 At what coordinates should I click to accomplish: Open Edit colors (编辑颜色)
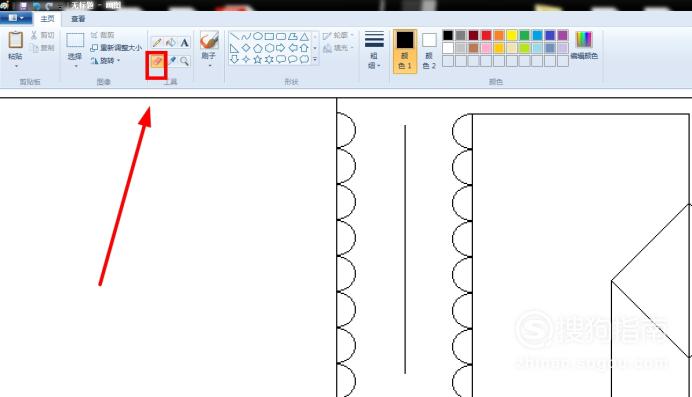584,45
